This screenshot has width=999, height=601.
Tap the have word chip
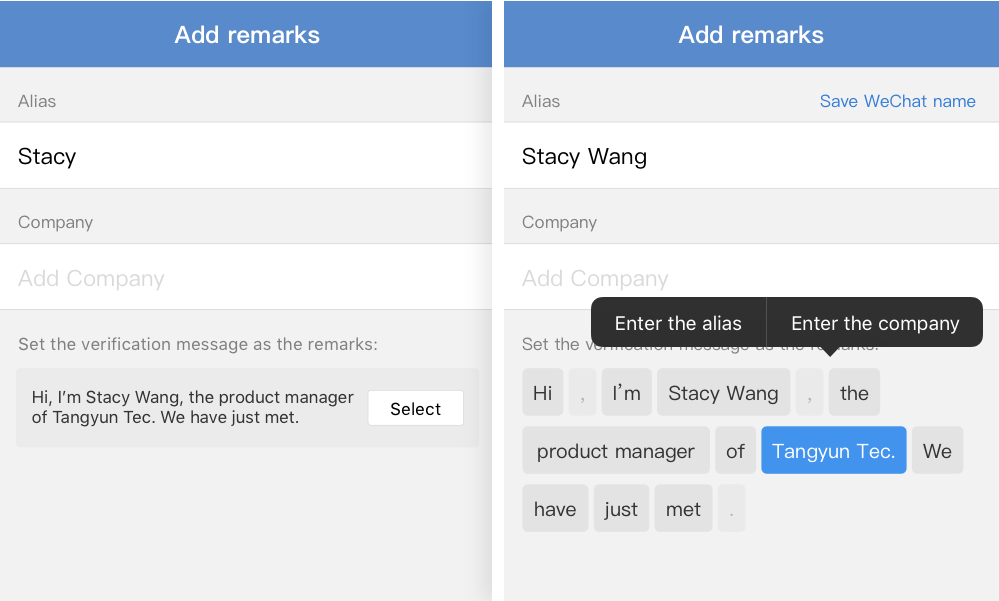point(555,509)
